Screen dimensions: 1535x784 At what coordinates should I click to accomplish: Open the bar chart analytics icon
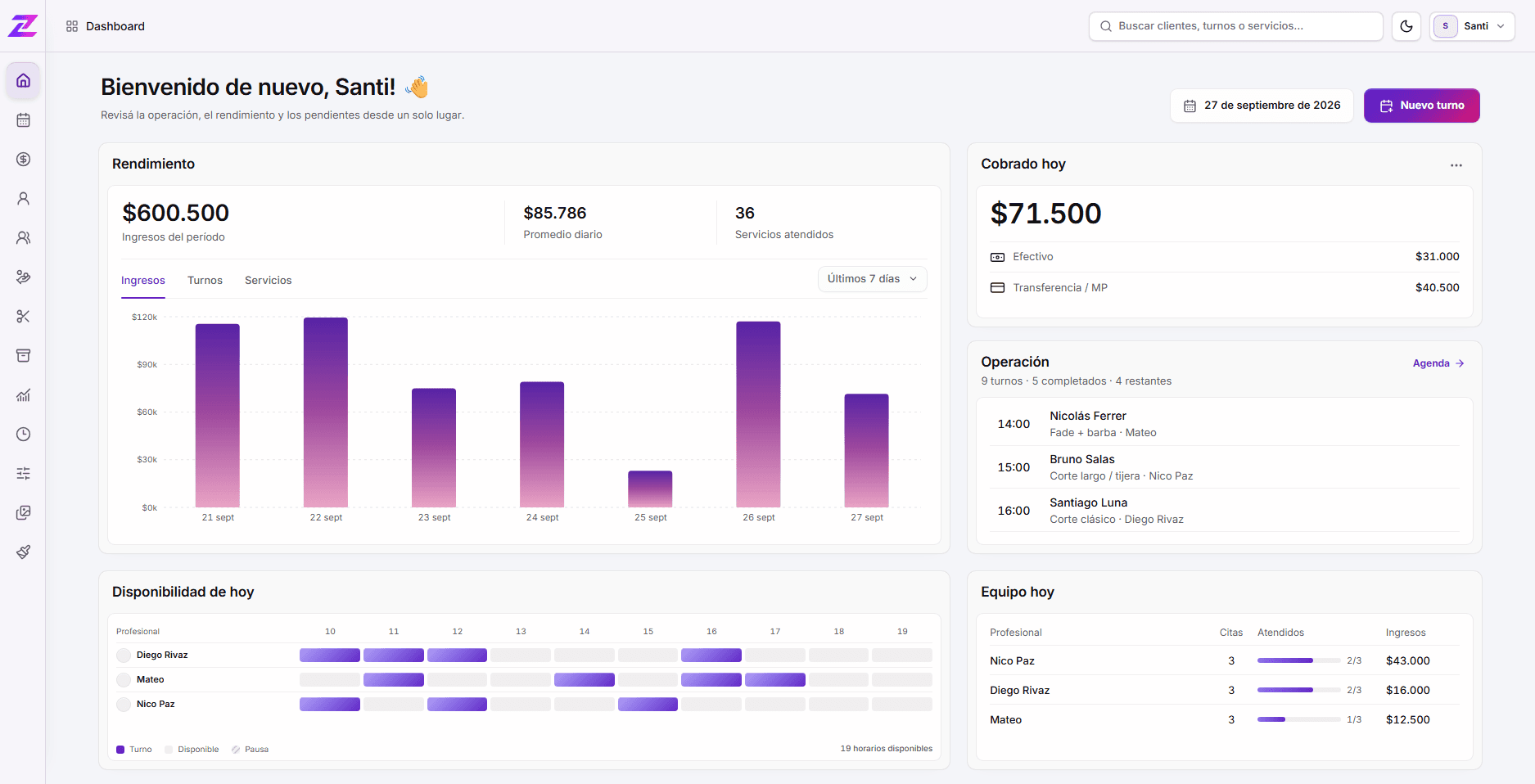pos(23,395)
